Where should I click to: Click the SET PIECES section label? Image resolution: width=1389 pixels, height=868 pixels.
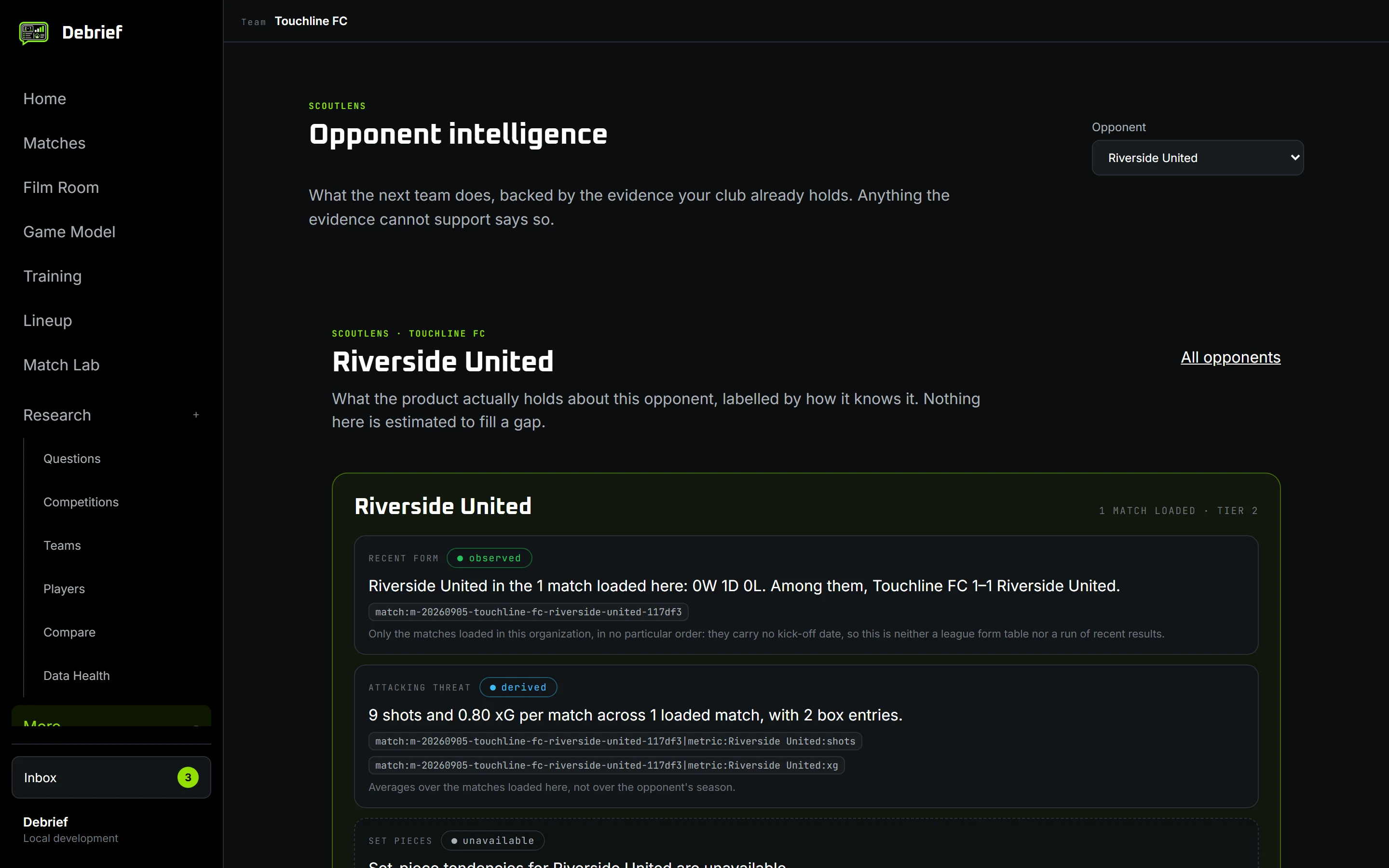tap(400, 841)
